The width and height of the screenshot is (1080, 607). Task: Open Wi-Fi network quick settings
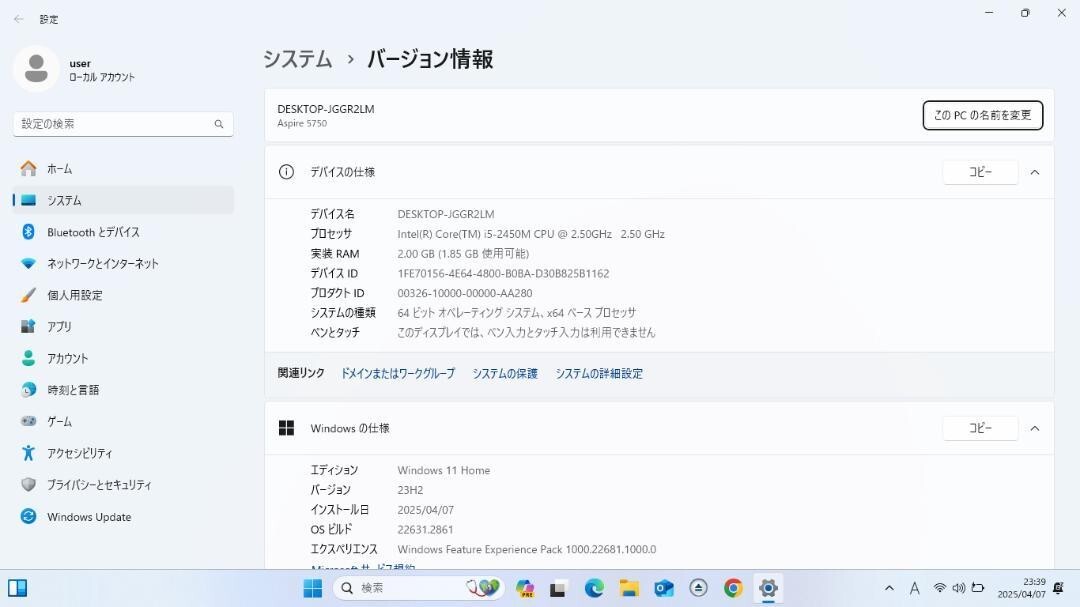pos(939,588)
